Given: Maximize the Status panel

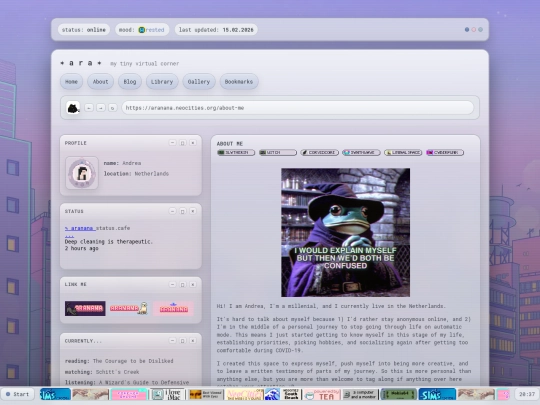Looking at the screenshot, I should [183, 211].
